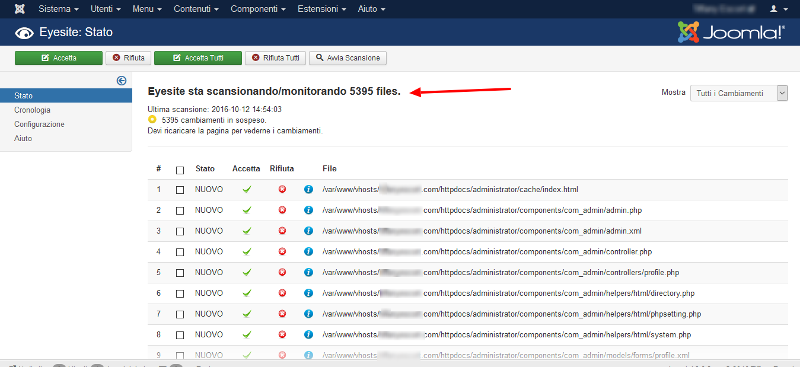800x367 pixels.
Task: Open the Sistema menu
Action: pos(58,9)
